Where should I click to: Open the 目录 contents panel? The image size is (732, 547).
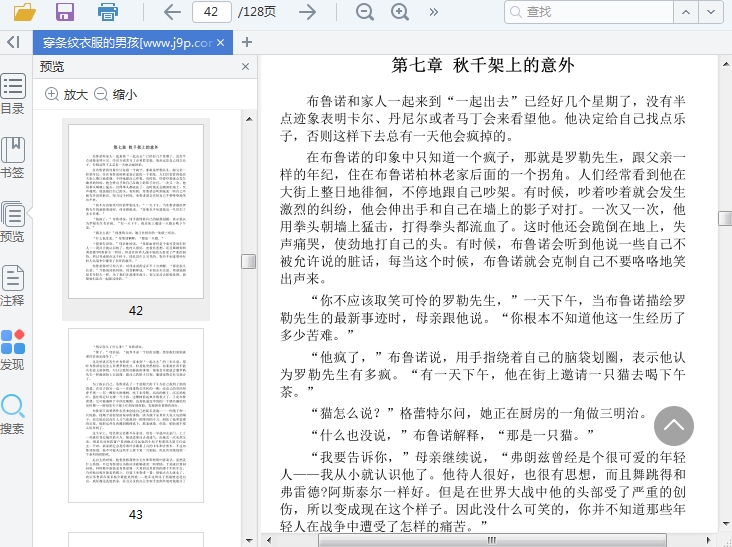pos(13,93)
